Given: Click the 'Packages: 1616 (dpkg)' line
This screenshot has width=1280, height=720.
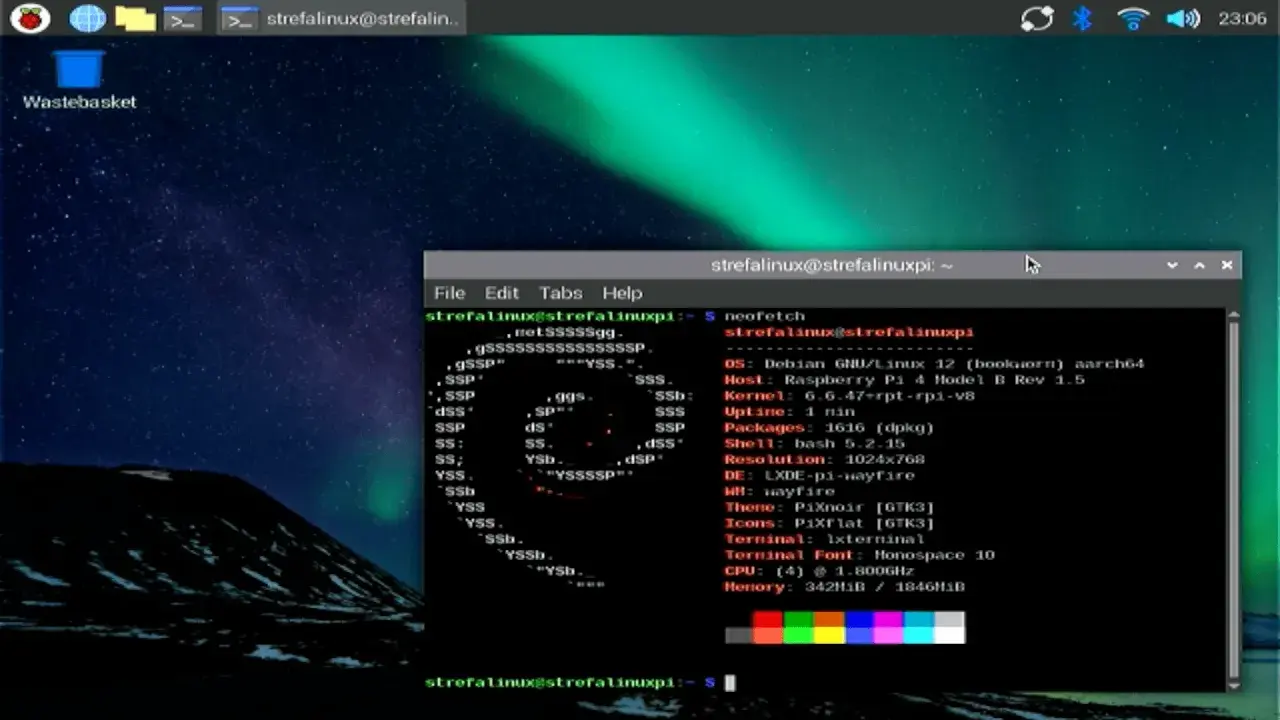Looking at the screenshot, I should pos(829,428).
